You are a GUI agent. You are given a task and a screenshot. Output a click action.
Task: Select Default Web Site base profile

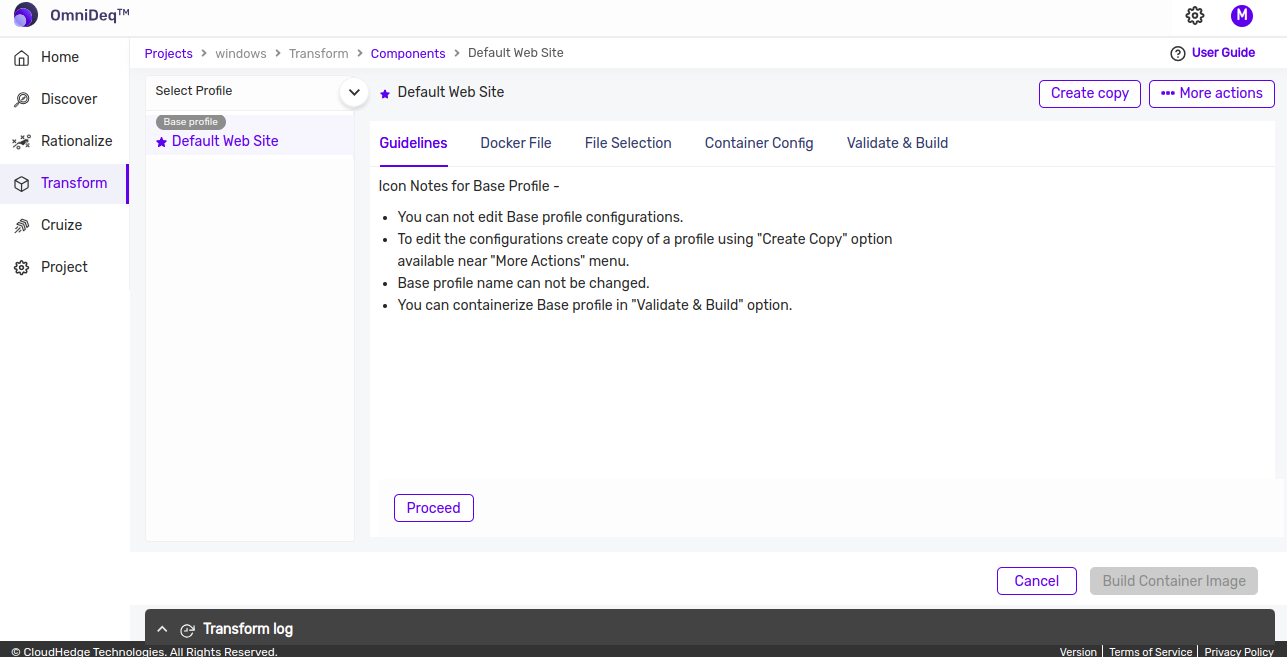click(x=225, y=141)
